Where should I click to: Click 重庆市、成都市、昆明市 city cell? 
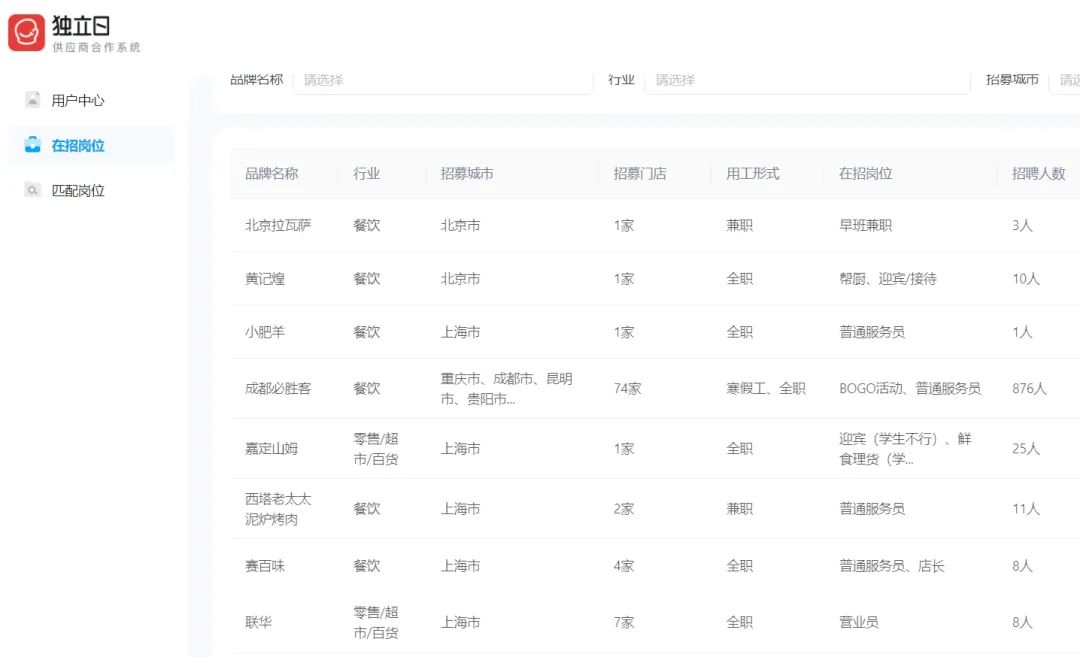(x=507, y=388)
